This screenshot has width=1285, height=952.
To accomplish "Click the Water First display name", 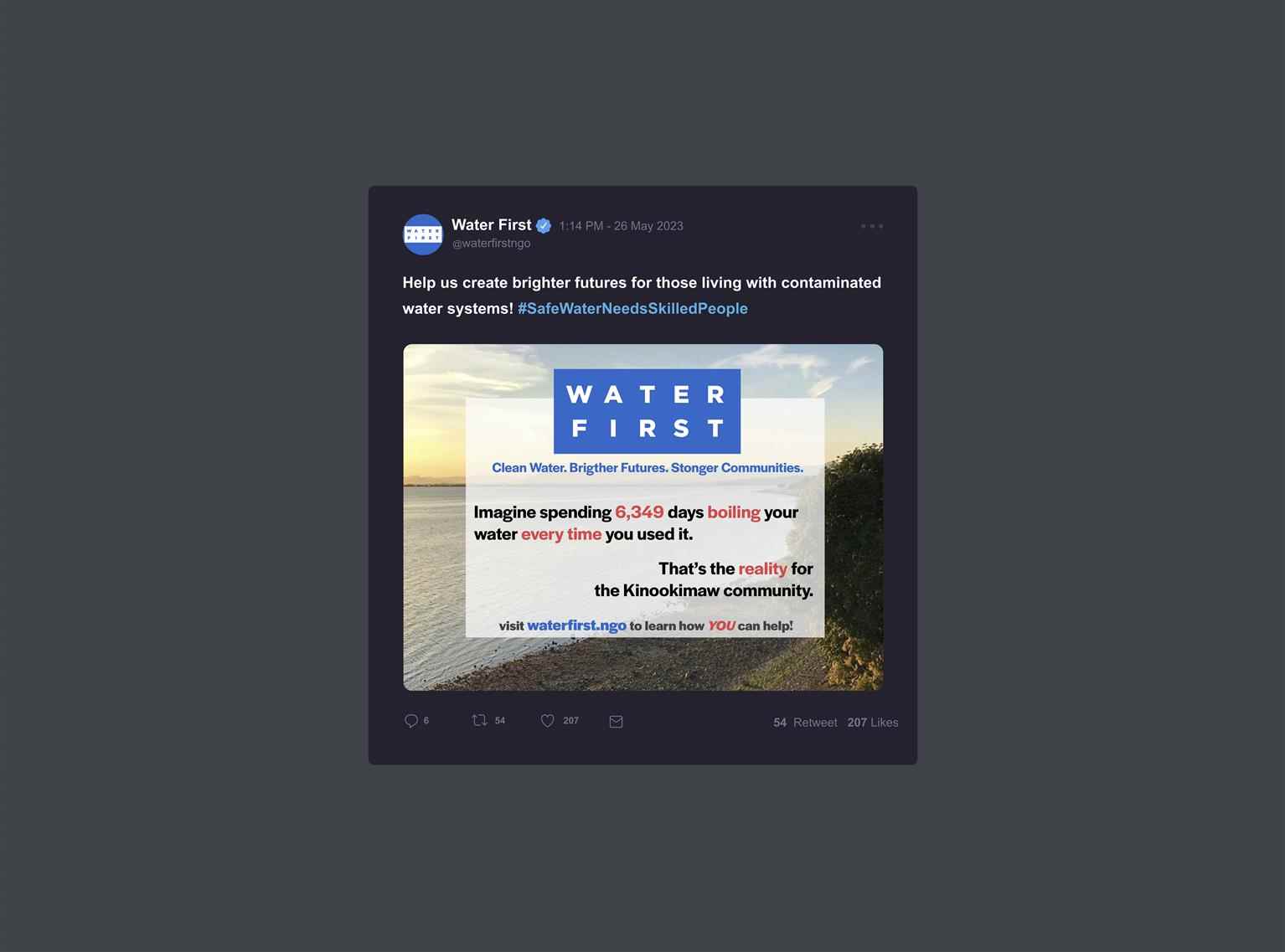I will tap(492, 224).
